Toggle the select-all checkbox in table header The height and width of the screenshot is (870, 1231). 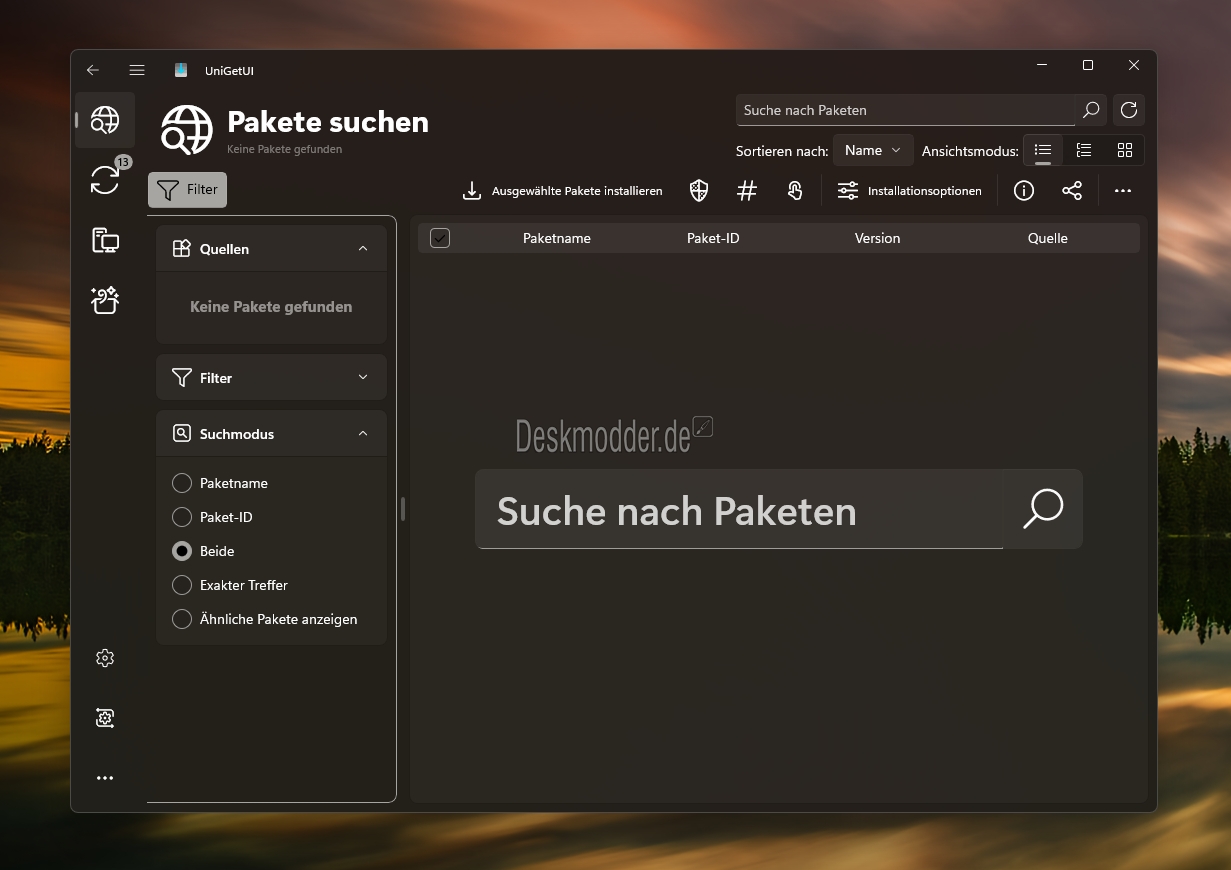click(x=440, y=238)
